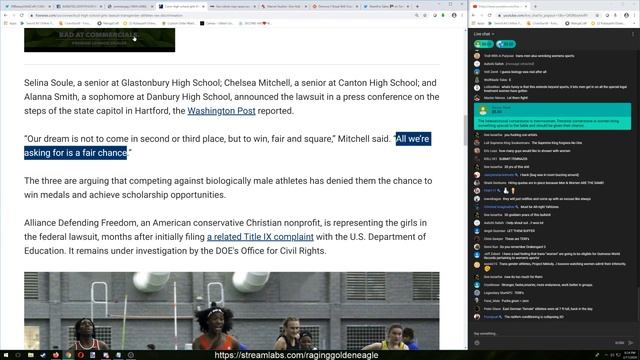Click the left browser address bar
Image resolution: width=640 pixels, height=360 pixels.
click(x=220, y=15)
